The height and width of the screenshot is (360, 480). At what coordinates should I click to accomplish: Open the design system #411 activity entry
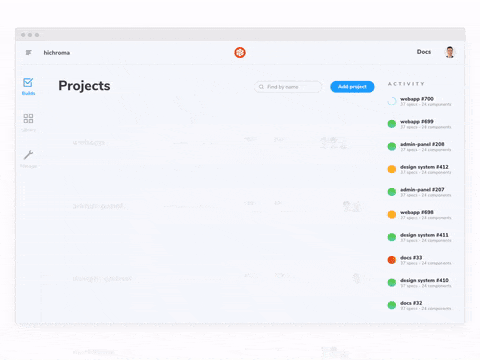click(x=419, y=237)
